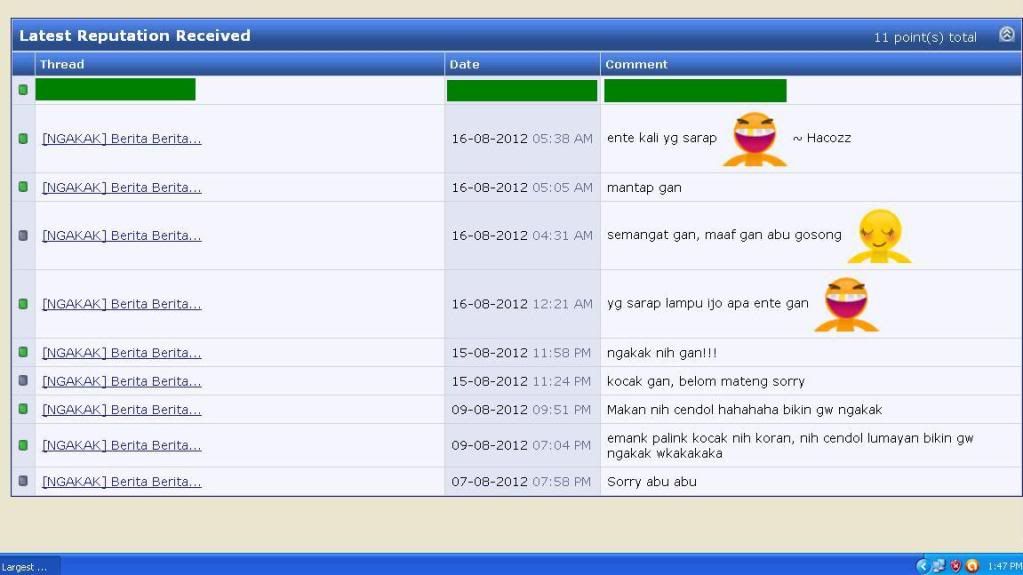Open thread link dated 07-08-2012 07:58 PM
1023x575 pixels.
tap(121, 482)
